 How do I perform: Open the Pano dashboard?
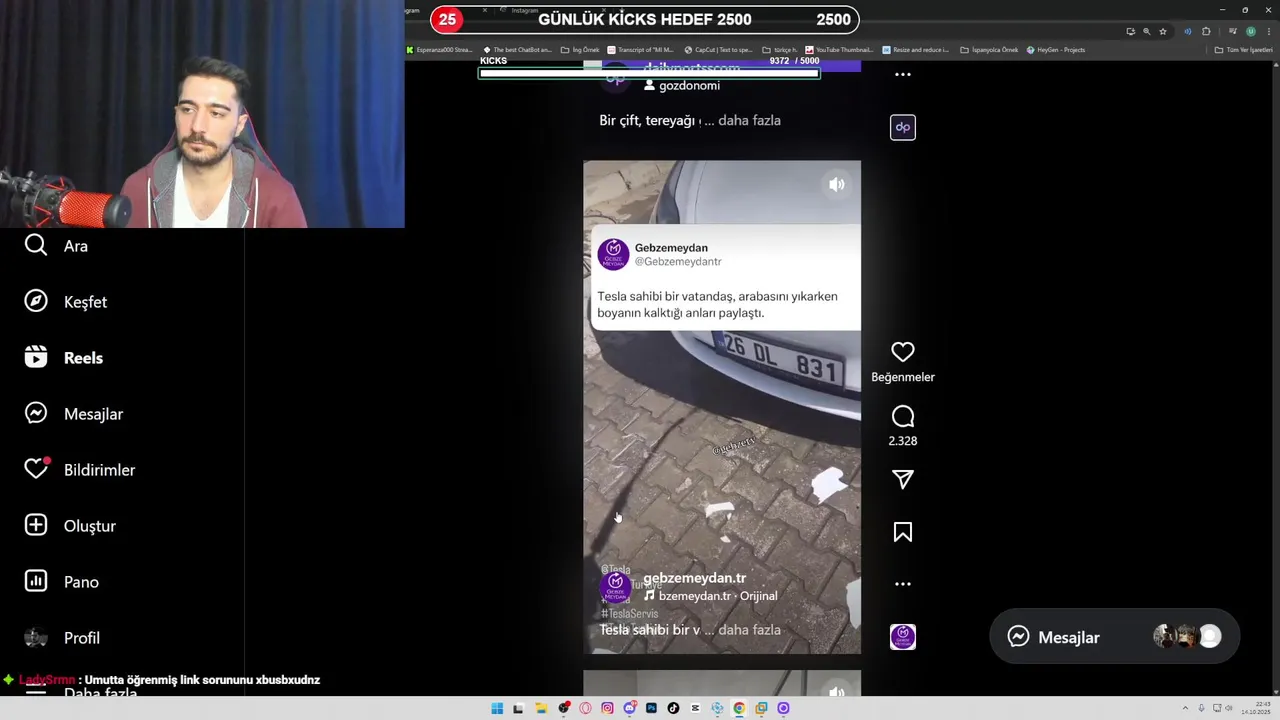click(x=62, y=582)
